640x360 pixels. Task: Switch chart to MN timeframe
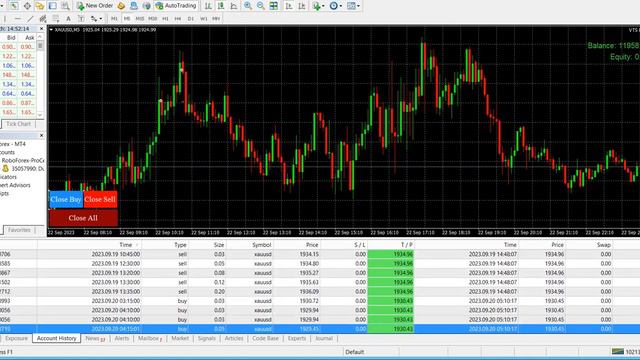click(216, 18)
